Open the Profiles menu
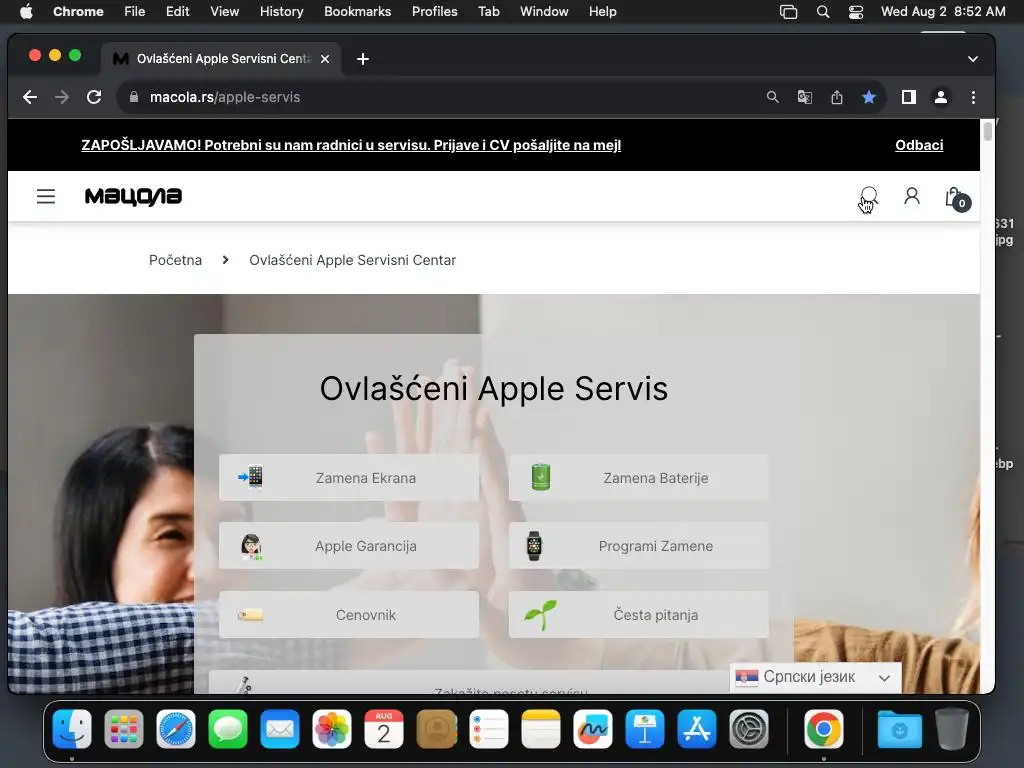 tap(434, 12)
